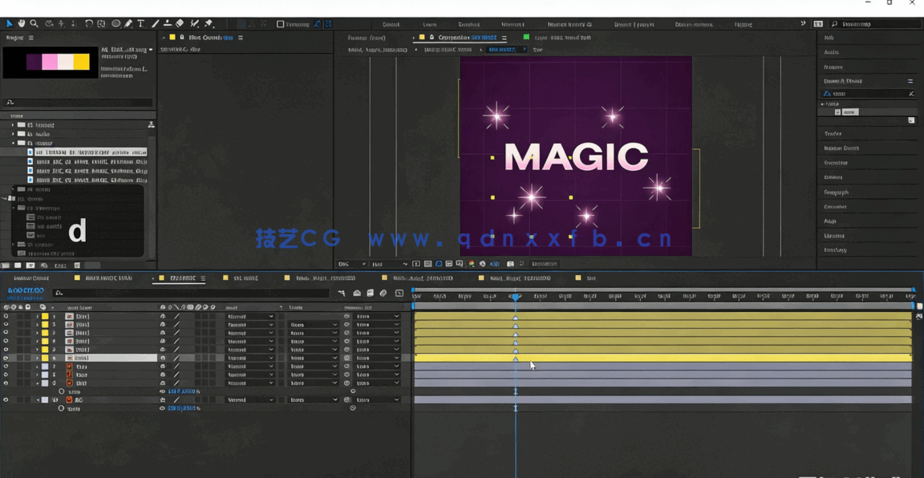Toggle visibility of the highlighted selected layer
This screenshot has width=924, height=478.
pyautogui.click(x=6, y=358)
